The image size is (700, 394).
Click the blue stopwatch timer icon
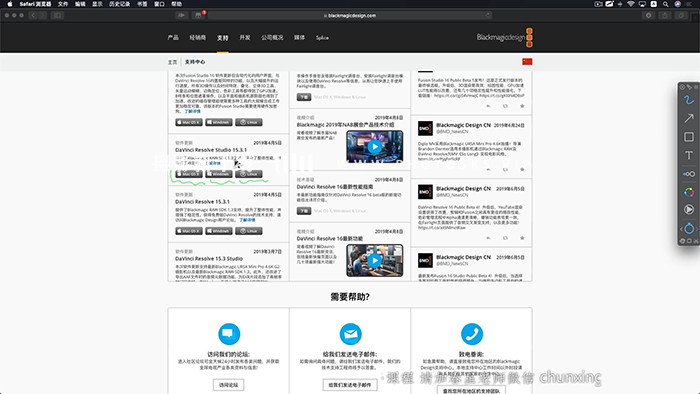tap(689, 228)
